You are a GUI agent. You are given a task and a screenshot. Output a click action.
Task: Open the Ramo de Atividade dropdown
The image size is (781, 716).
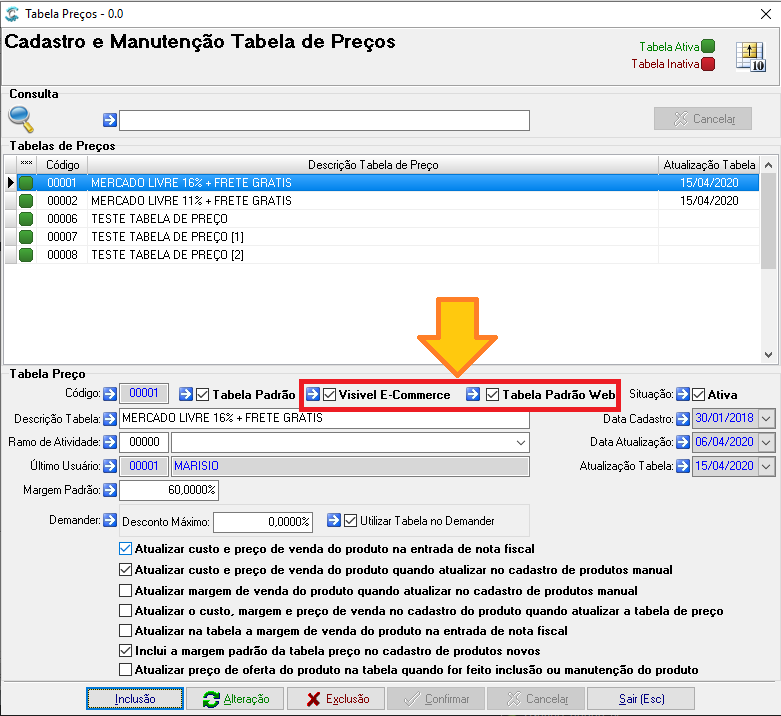click(x=521, y=443)
